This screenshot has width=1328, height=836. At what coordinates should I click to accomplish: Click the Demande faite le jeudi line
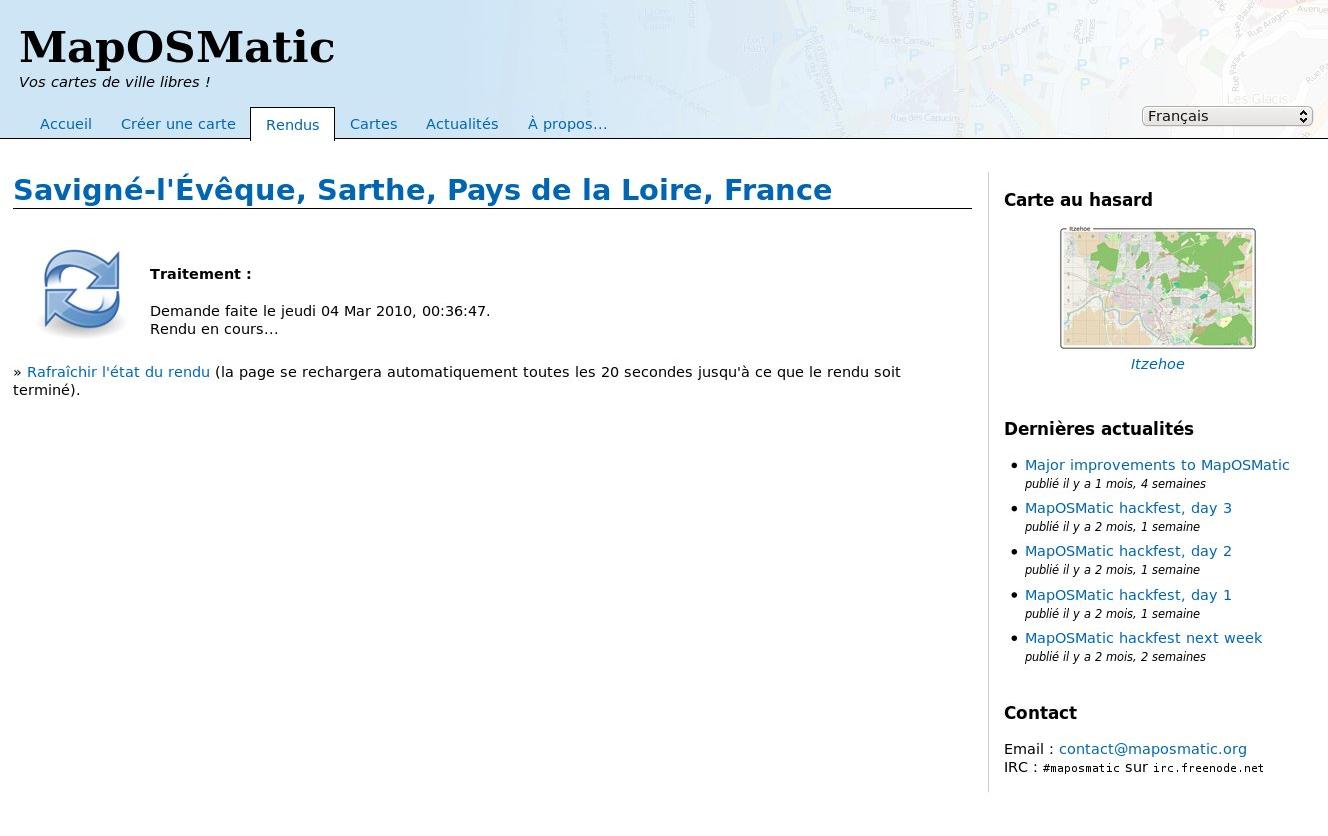[x=320, y=311]
